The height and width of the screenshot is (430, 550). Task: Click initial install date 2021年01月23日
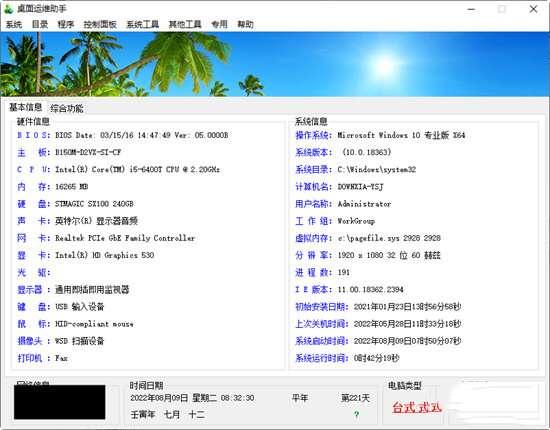(407, 307)
